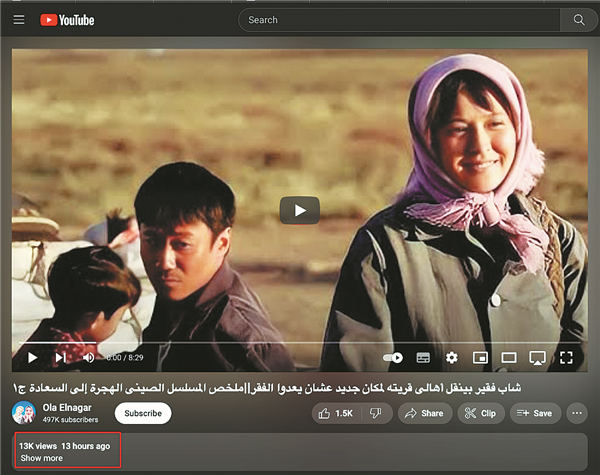Click the Arabic video title text
Image resolution: width=600 pixels, height=475 pixels.
[267, 388]
